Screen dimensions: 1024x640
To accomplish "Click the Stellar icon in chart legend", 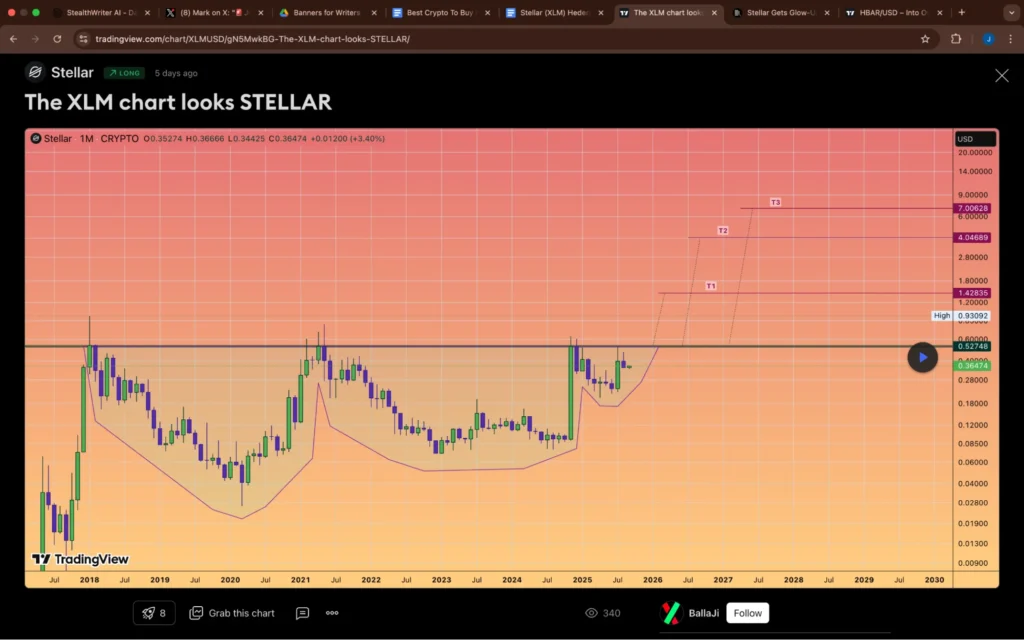I will pos(36,138).
